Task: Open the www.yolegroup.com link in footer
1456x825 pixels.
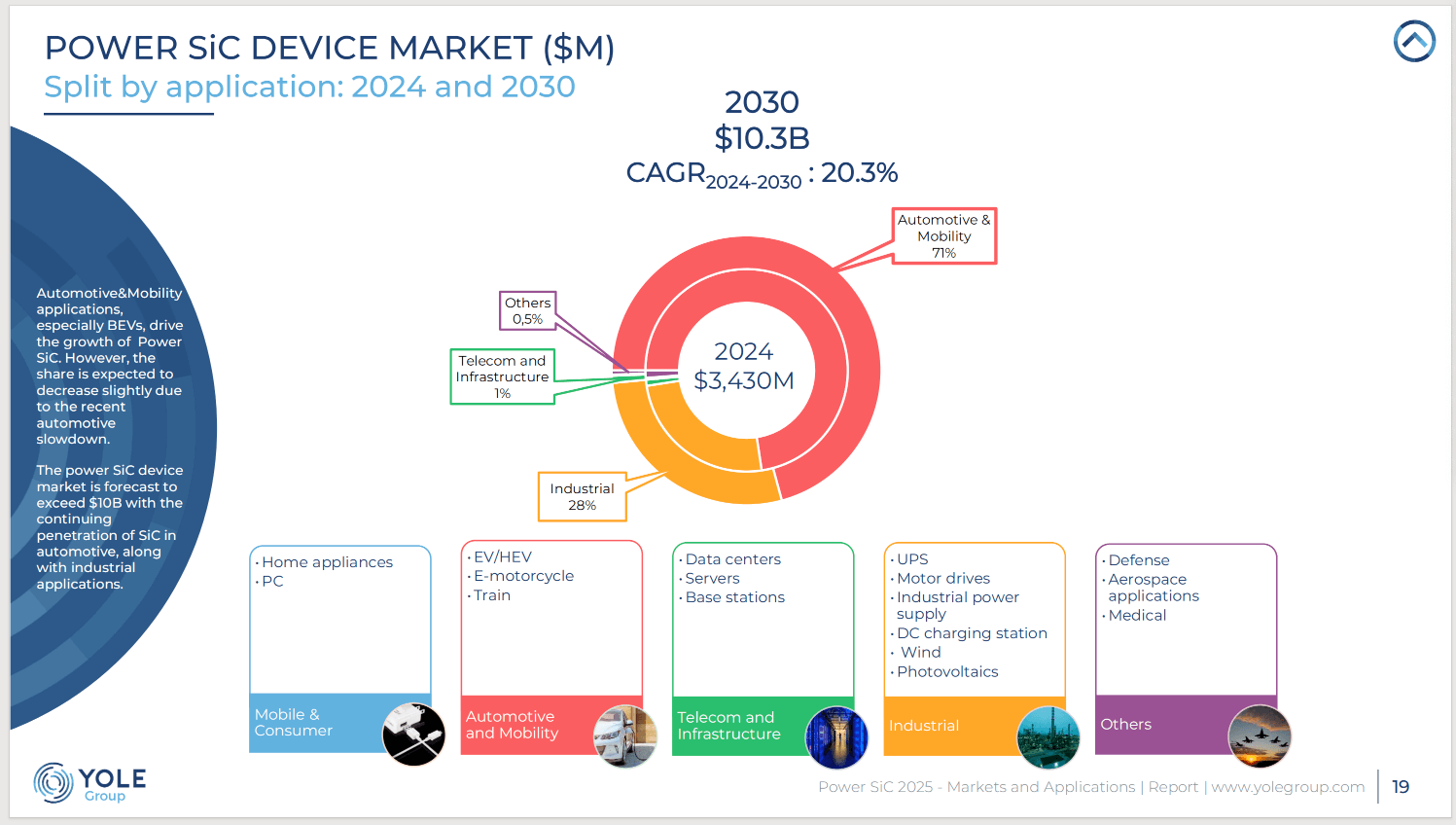Action: tap(1288, 787)
